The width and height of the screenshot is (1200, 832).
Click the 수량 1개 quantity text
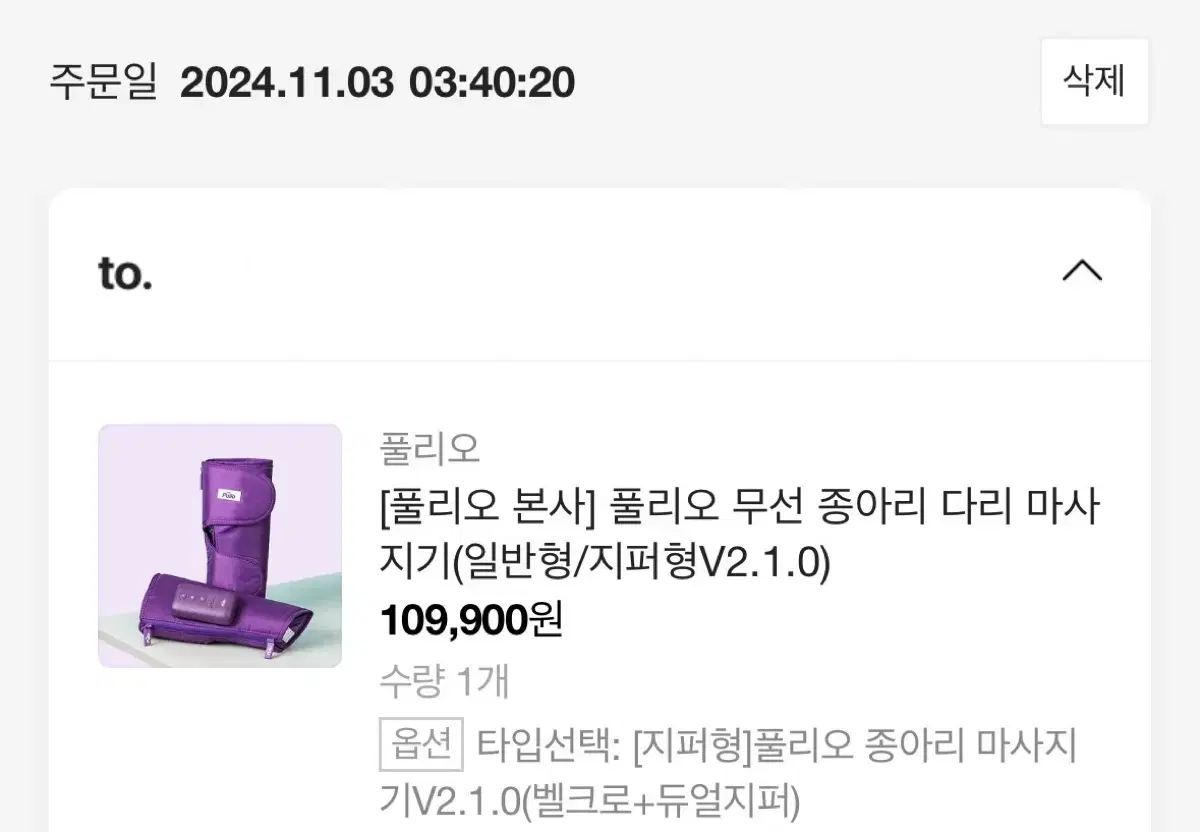(x=444, y=682)
